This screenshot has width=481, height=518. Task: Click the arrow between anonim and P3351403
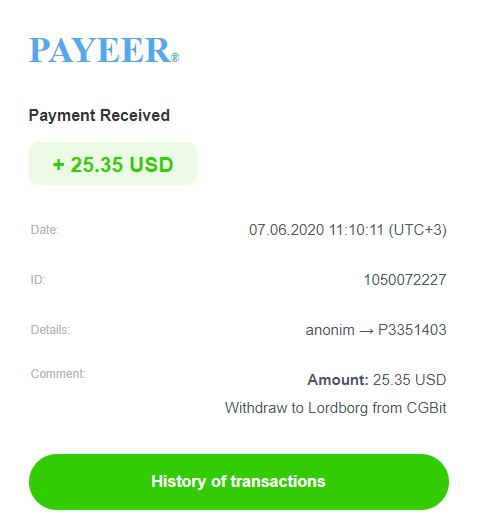click(366, 331)
